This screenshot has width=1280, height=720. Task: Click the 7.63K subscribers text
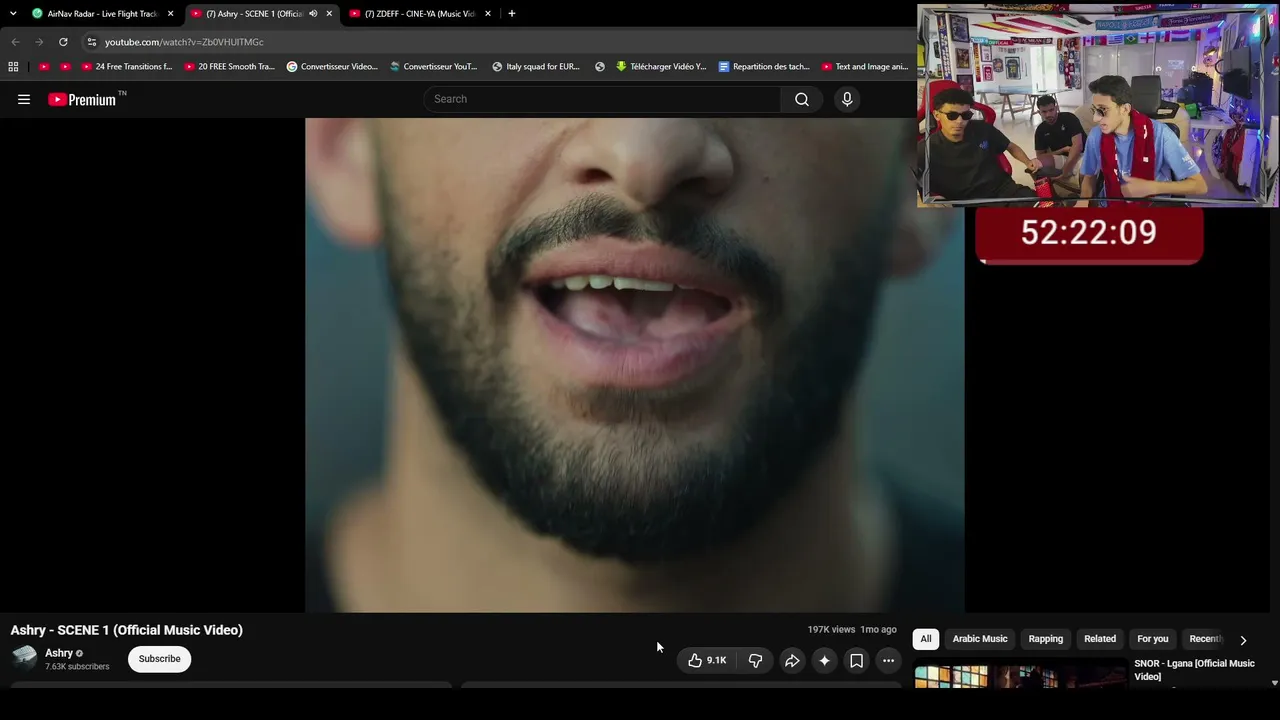pyautogui.click(x=77, y=667)
